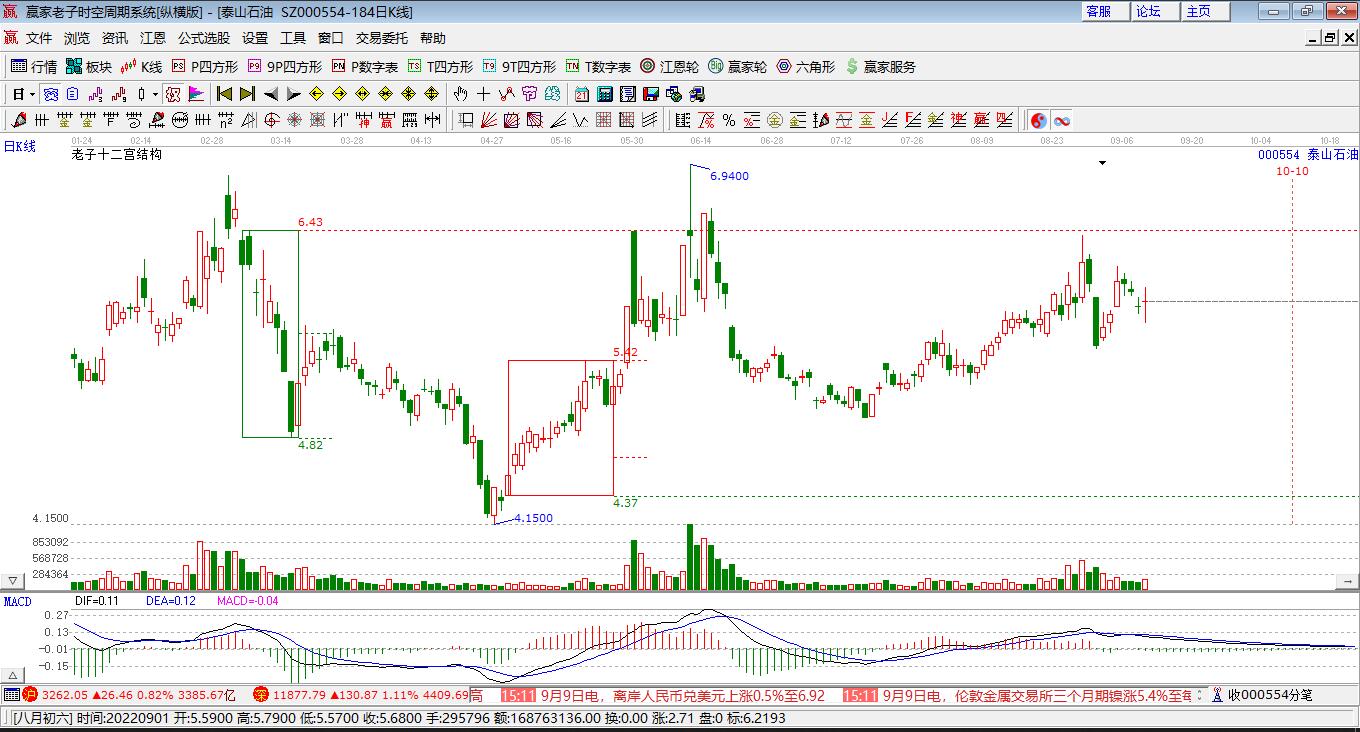This screenshot has height=732, width=1360.
Task: Toggle the pressed blue knot icon
Action: point(51,94)
